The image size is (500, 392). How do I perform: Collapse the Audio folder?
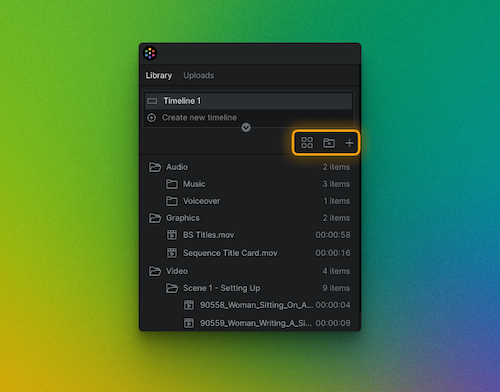pos(155,167)
